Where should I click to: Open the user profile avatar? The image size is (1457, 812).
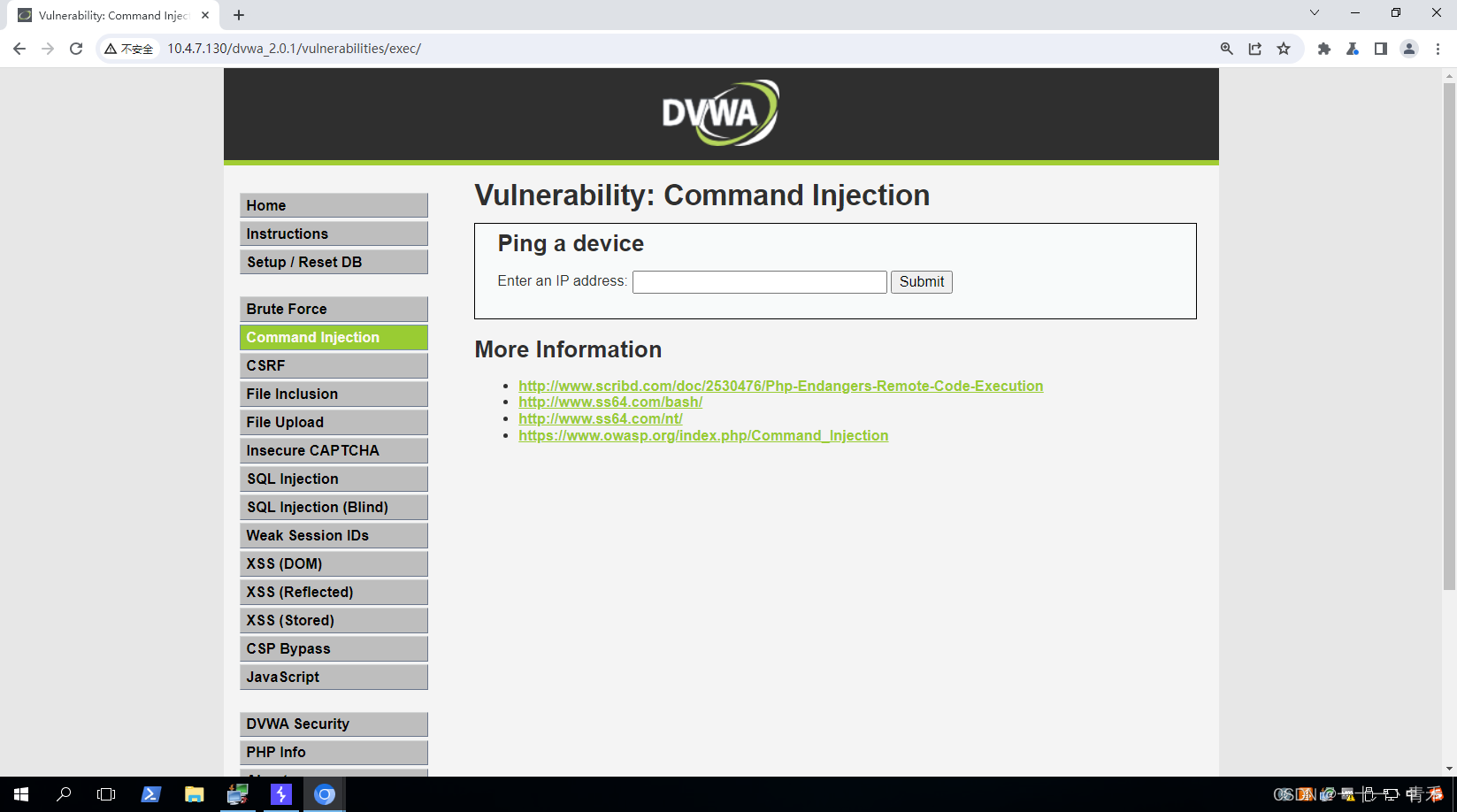click(x=1409, y=49)
